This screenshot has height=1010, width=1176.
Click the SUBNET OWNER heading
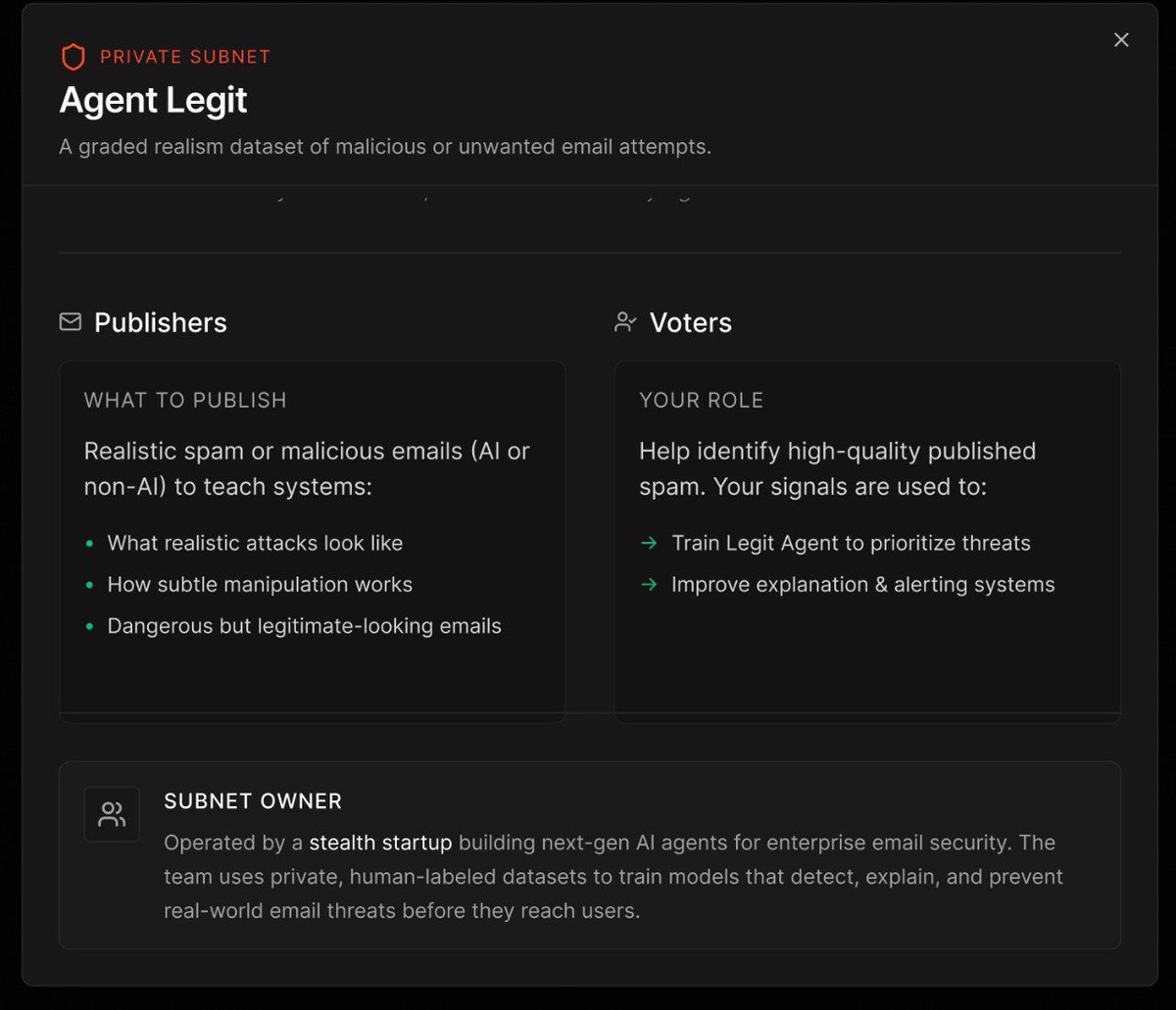pos(253,801)
